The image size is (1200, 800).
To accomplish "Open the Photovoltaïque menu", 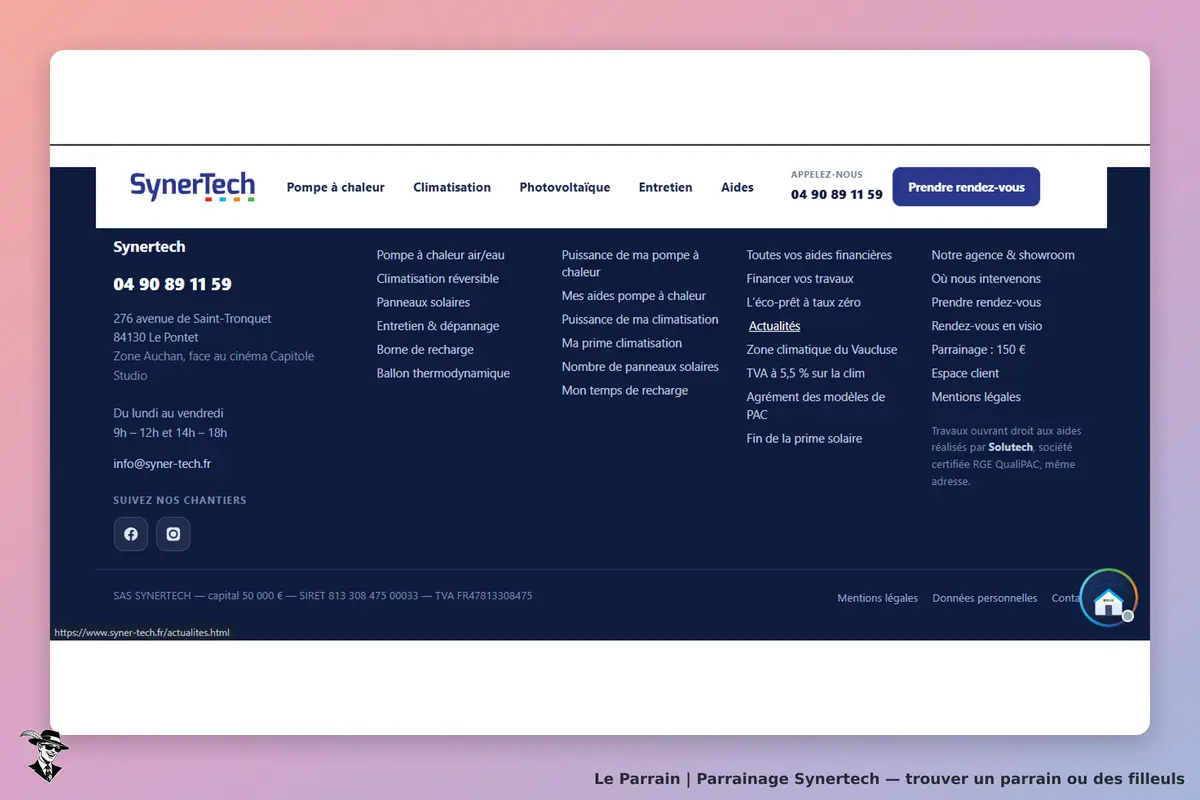I will [565, 187].
